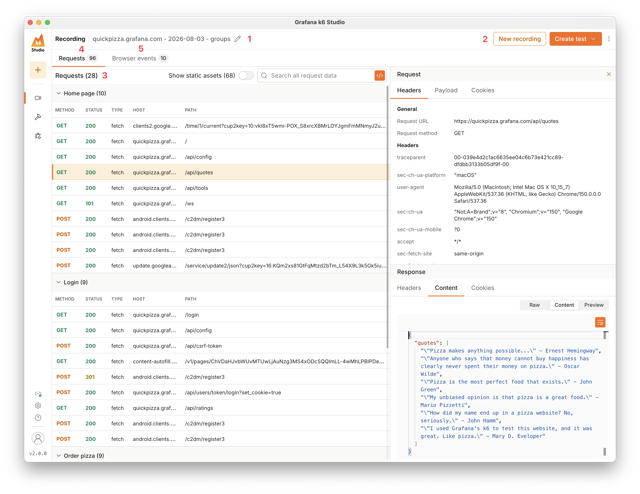Click the user-agent header value
640x494 pixels.
[x=527, y=194]
